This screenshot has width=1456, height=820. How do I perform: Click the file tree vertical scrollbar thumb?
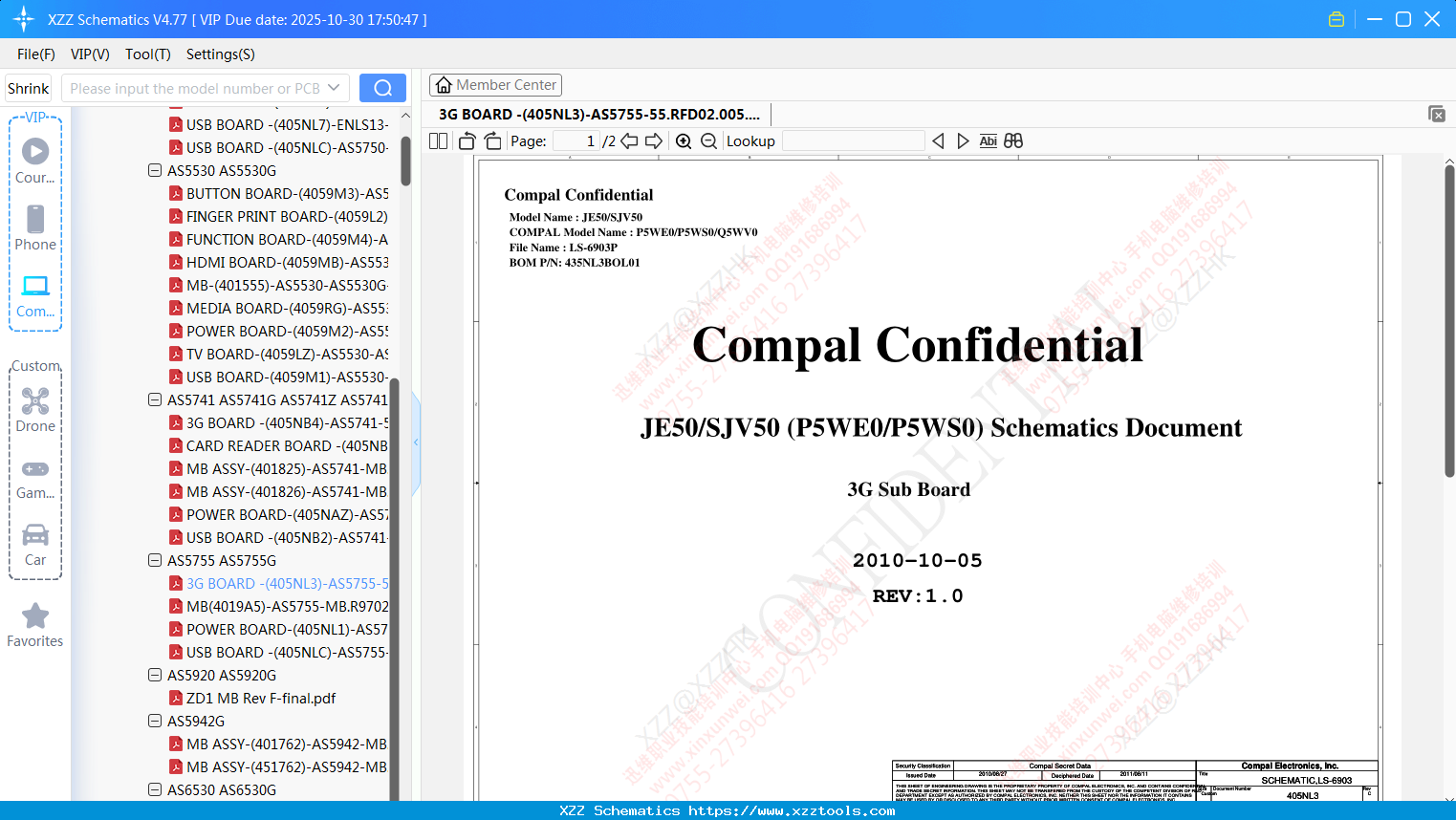pos(405,159)
